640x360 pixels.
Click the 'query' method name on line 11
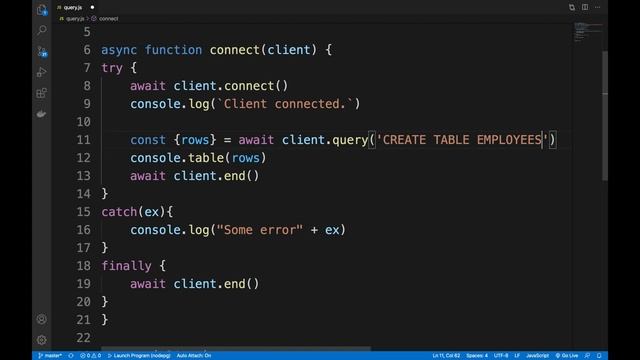(350, 140)
